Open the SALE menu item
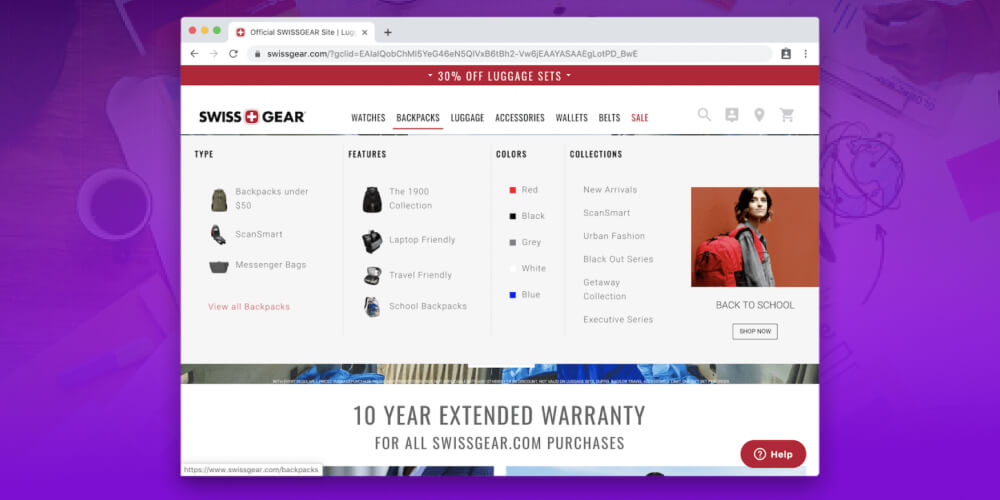 (640, 117)
